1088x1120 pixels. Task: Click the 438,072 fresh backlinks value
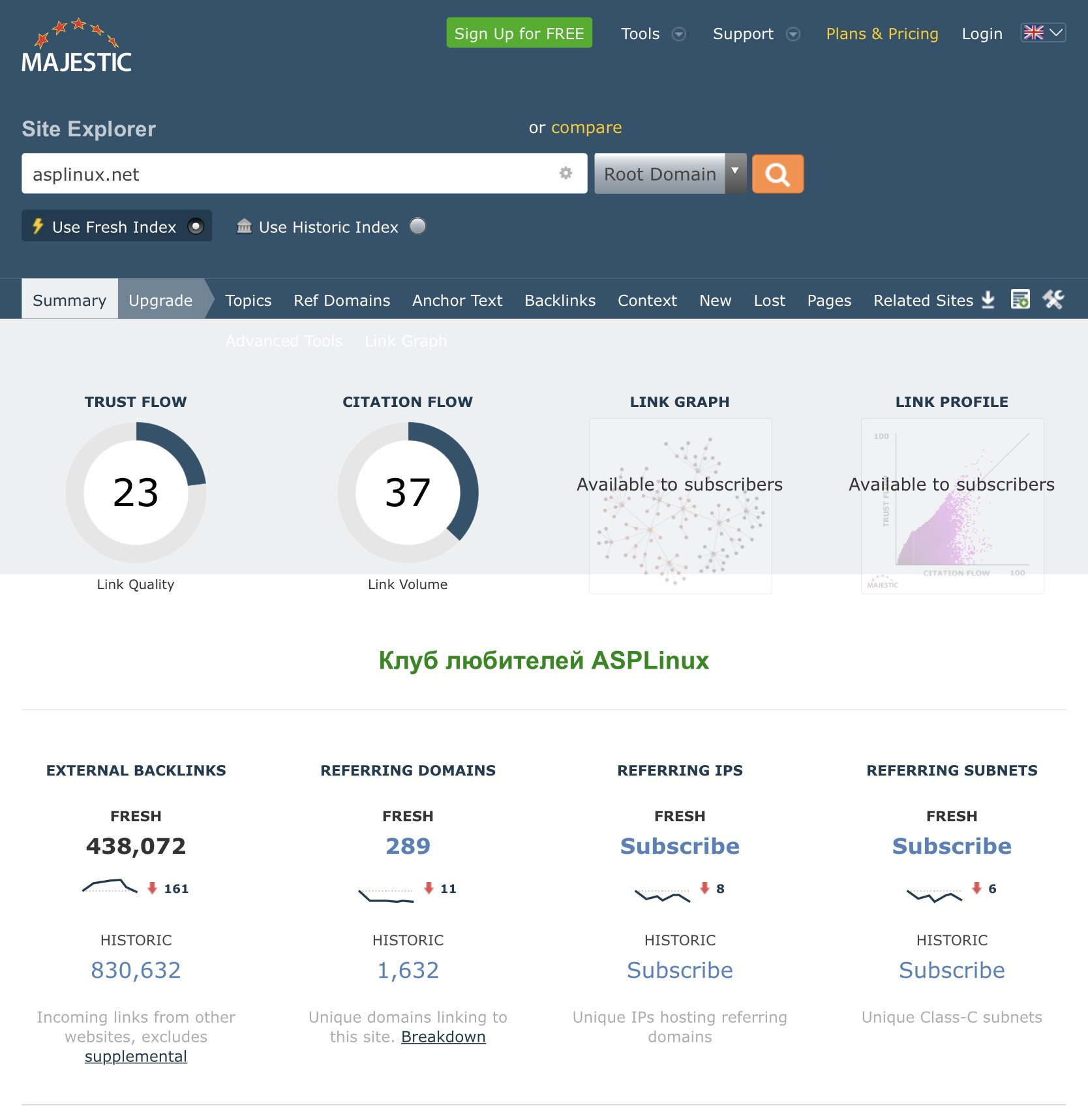(x=136, y=846)
